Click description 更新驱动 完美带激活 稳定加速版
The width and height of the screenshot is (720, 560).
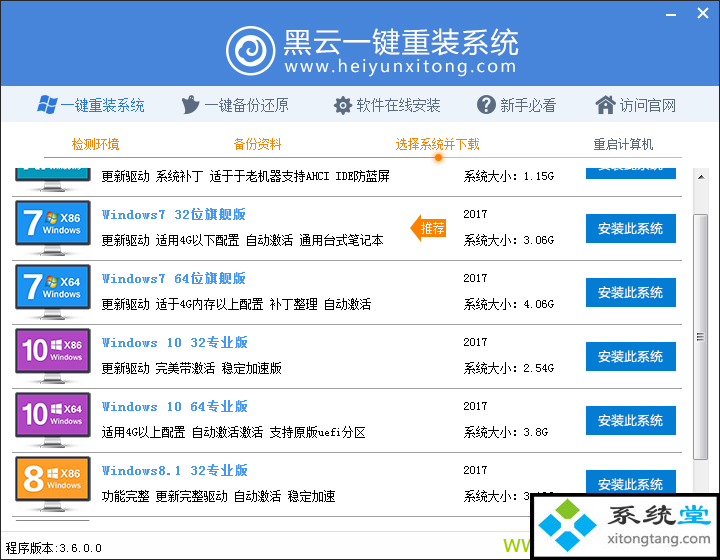pos(191,369)
